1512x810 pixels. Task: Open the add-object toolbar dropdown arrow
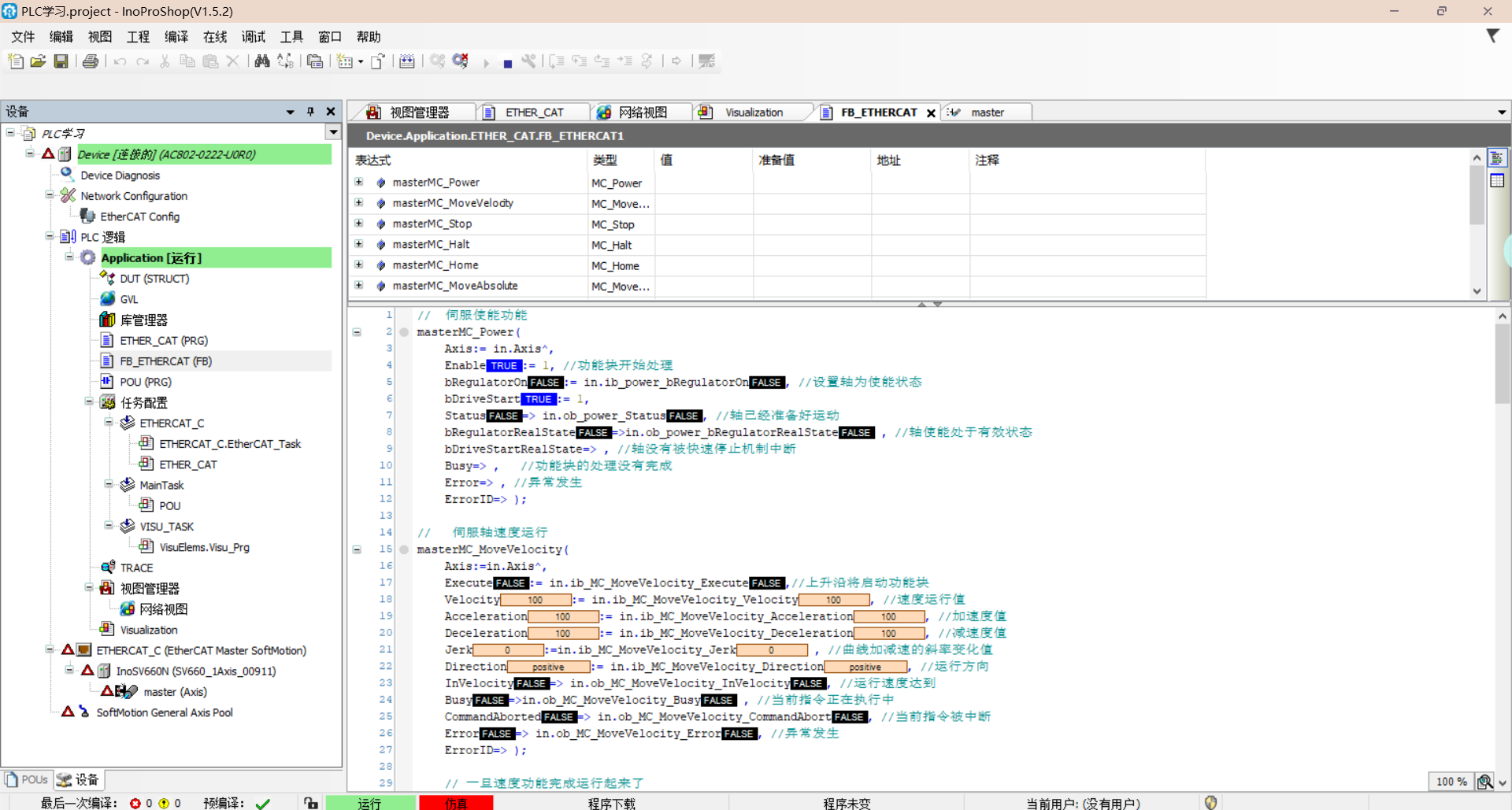coord(361,61)
